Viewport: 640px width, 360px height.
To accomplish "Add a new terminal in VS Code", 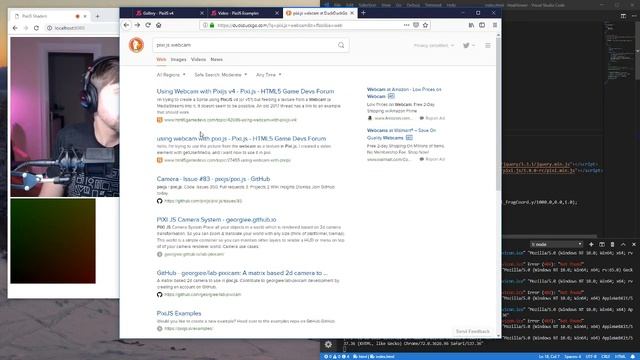I will [591, 244].
